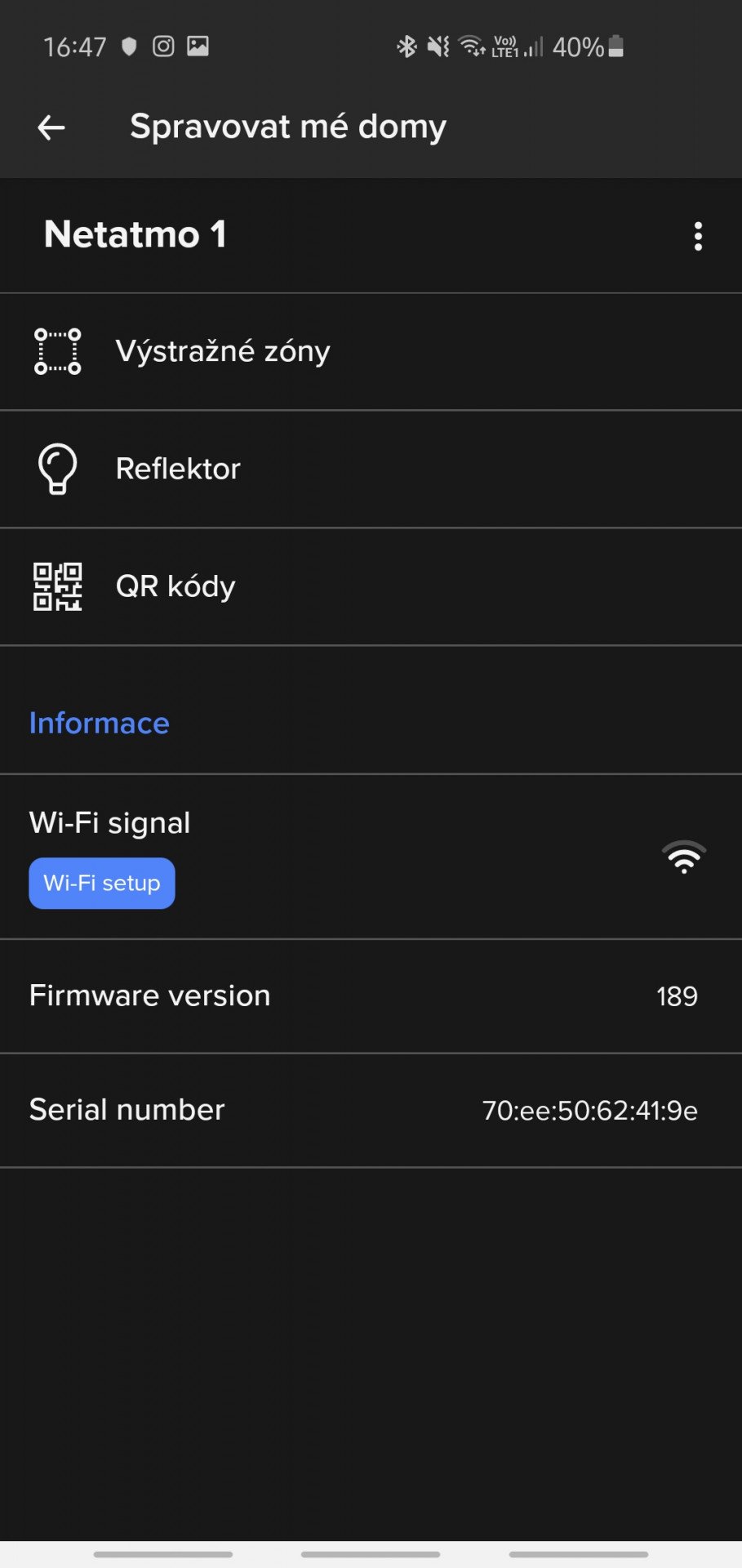The width and height of the screenshot is (742, 1568).
Task: Tap the Instagram notification icon
Action: (163, 47)
